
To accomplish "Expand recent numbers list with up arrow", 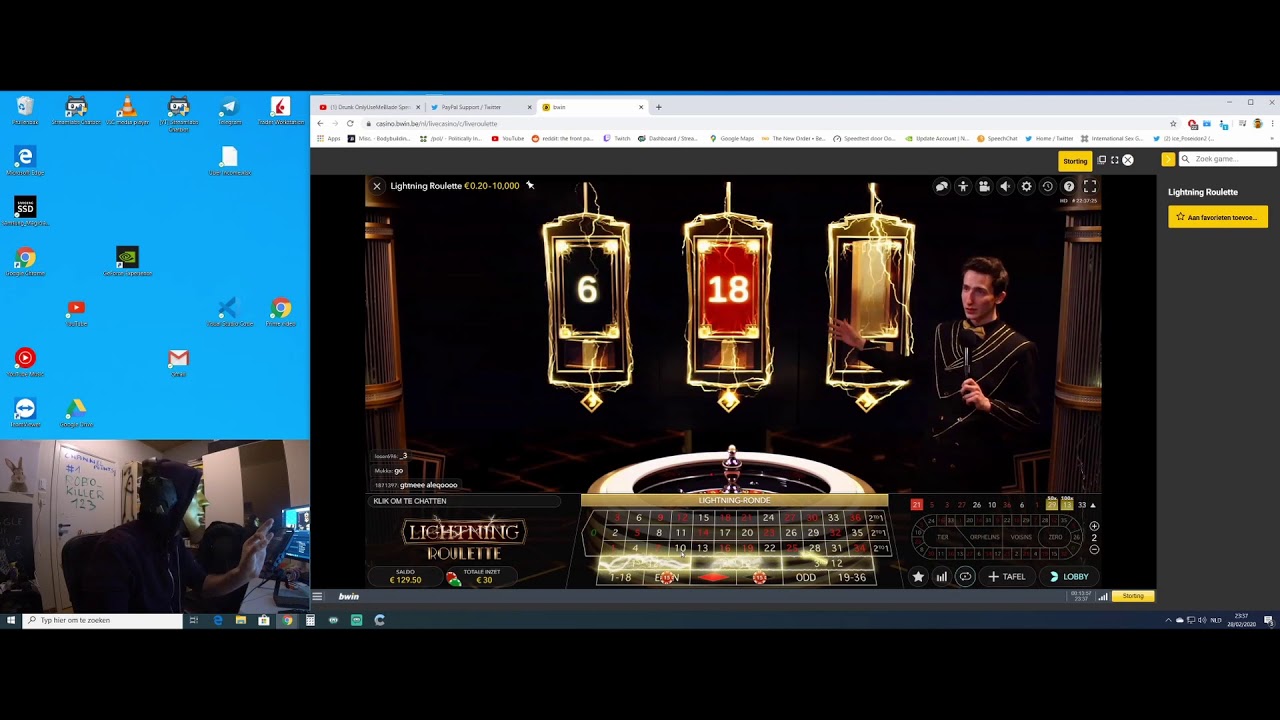I will 1093,505.
